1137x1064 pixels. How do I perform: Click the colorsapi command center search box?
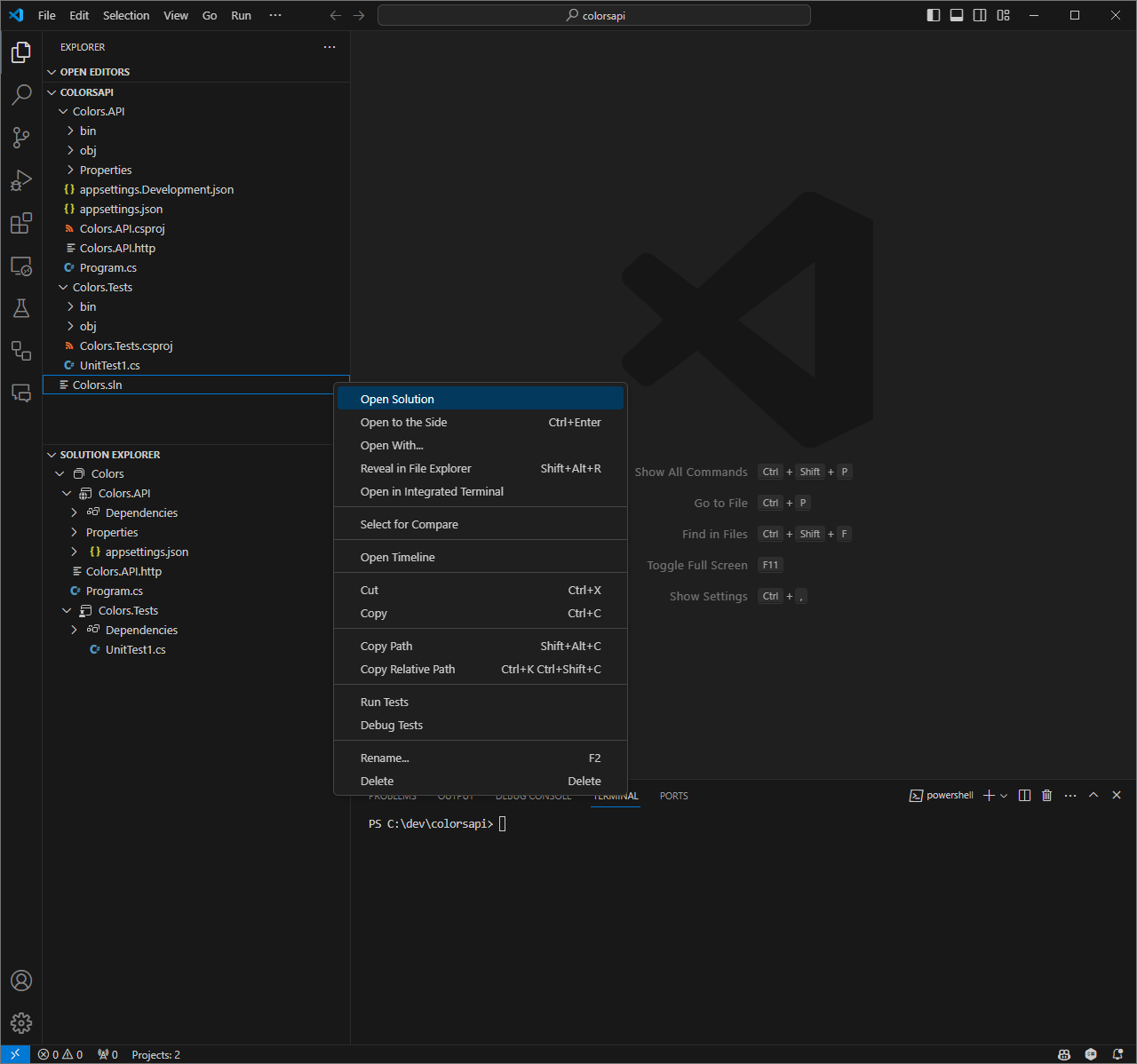pyautogui.click(x=594, y=15)
